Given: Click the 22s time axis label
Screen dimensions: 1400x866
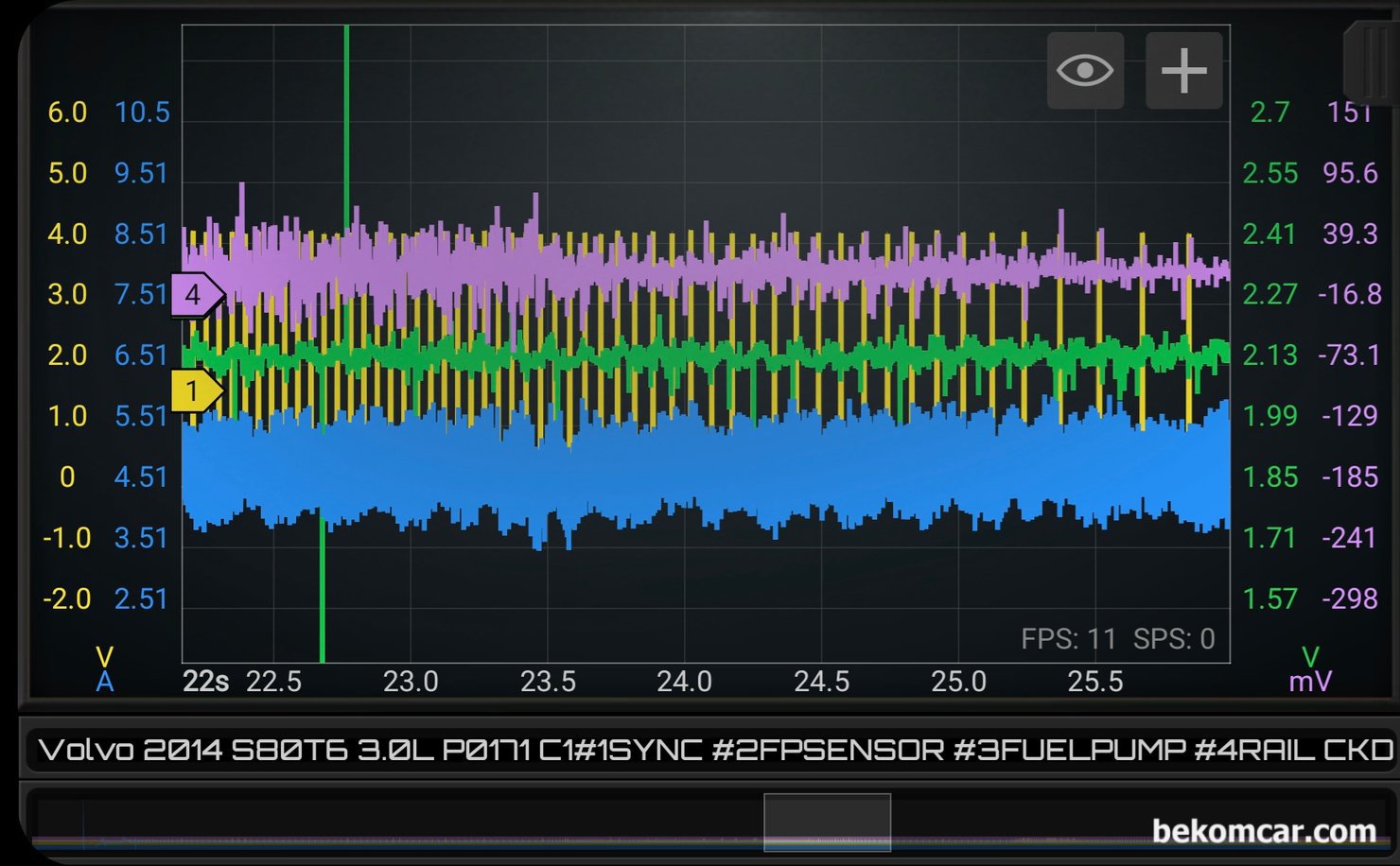Looking at the screenshot, I should (206, 682).
